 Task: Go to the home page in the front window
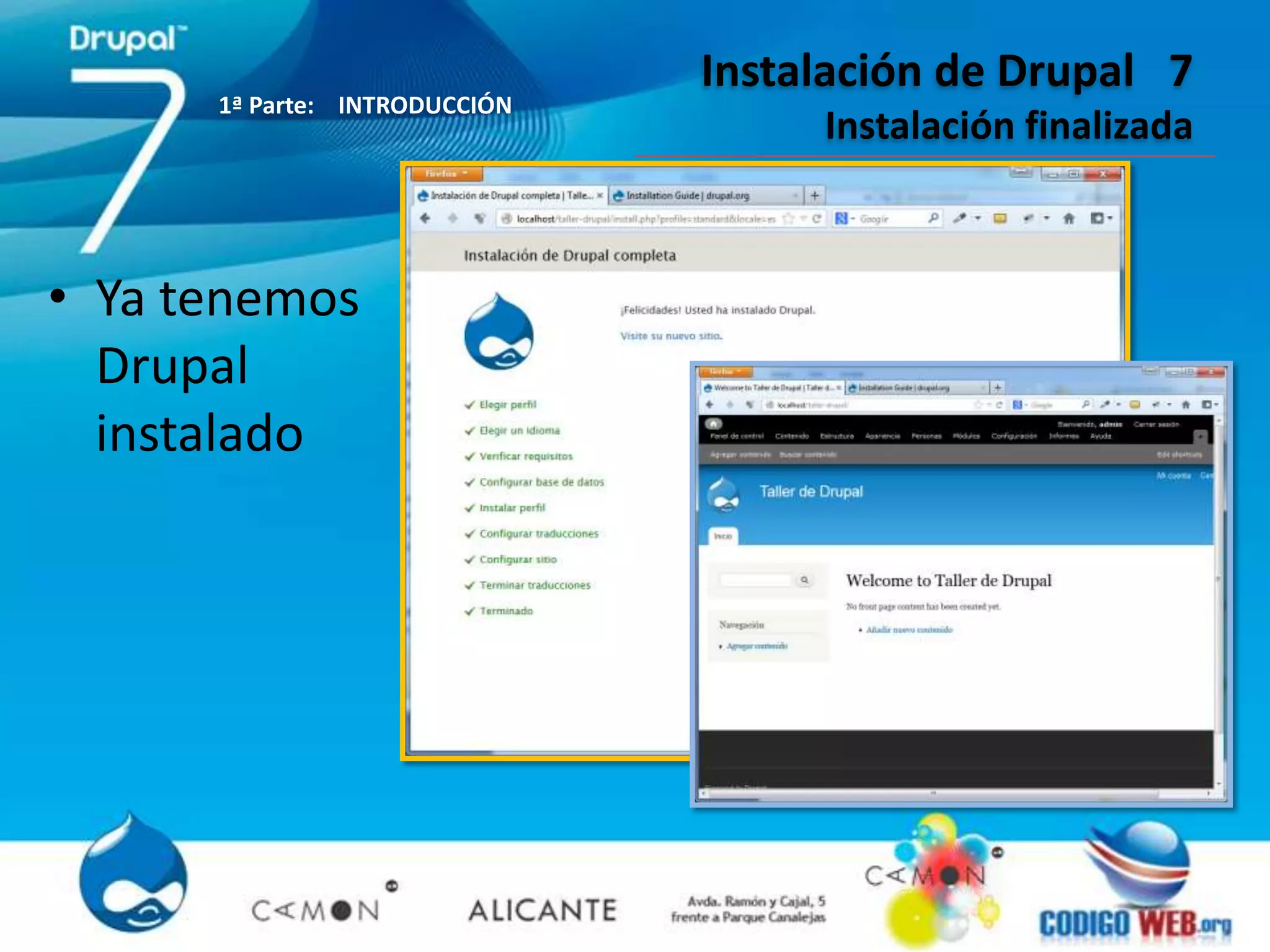pos(1186,405)
